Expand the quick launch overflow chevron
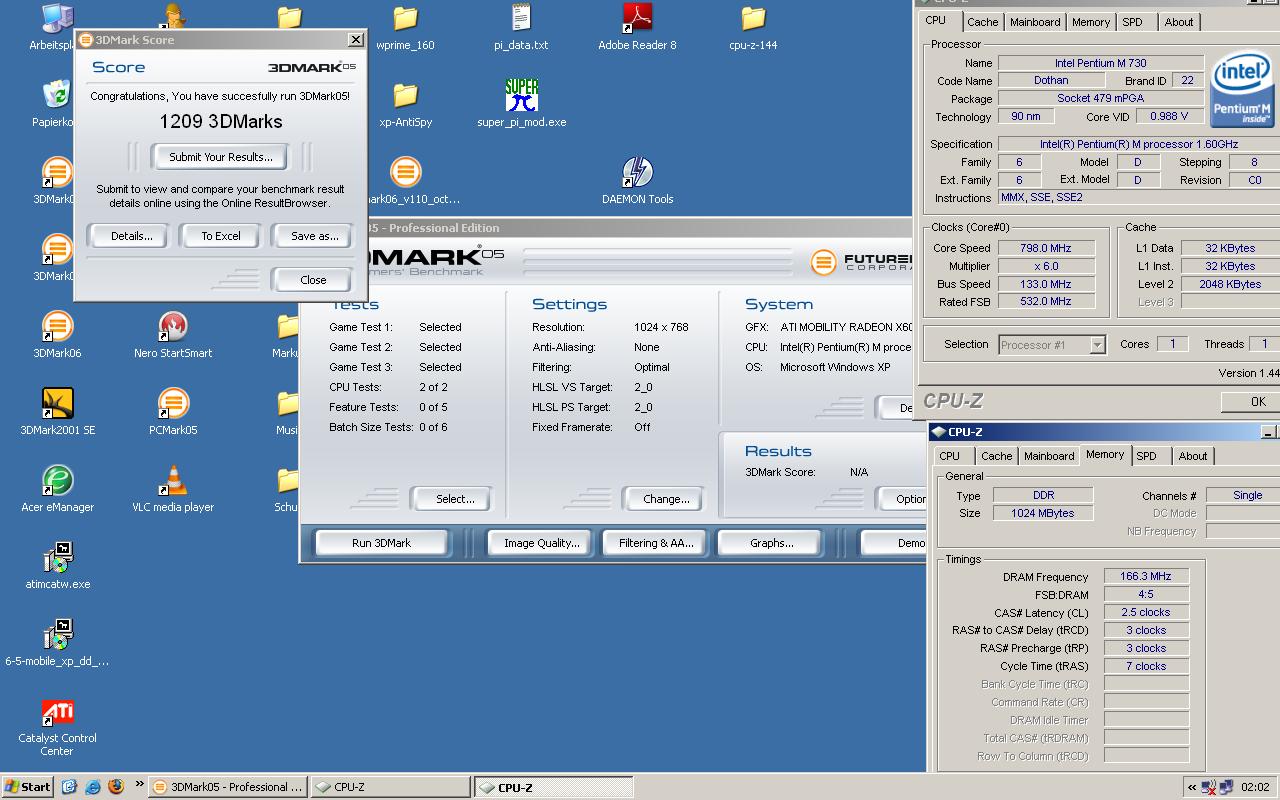The width and height of the screenshot is (1280, 800). 139,784
